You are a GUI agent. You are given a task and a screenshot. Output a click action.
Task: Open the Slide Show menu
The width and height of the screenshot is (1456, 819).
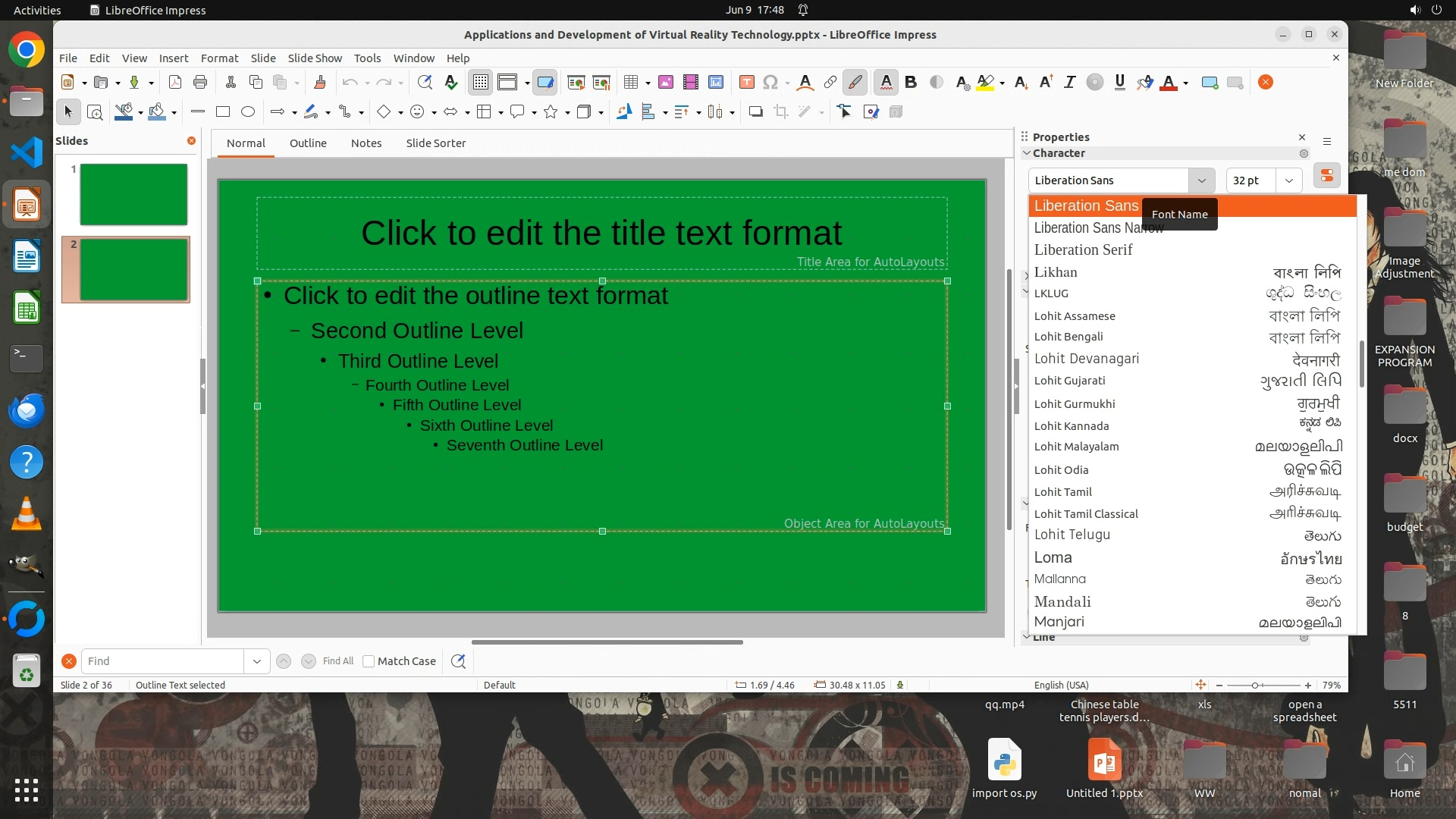(x=315, y=58)
